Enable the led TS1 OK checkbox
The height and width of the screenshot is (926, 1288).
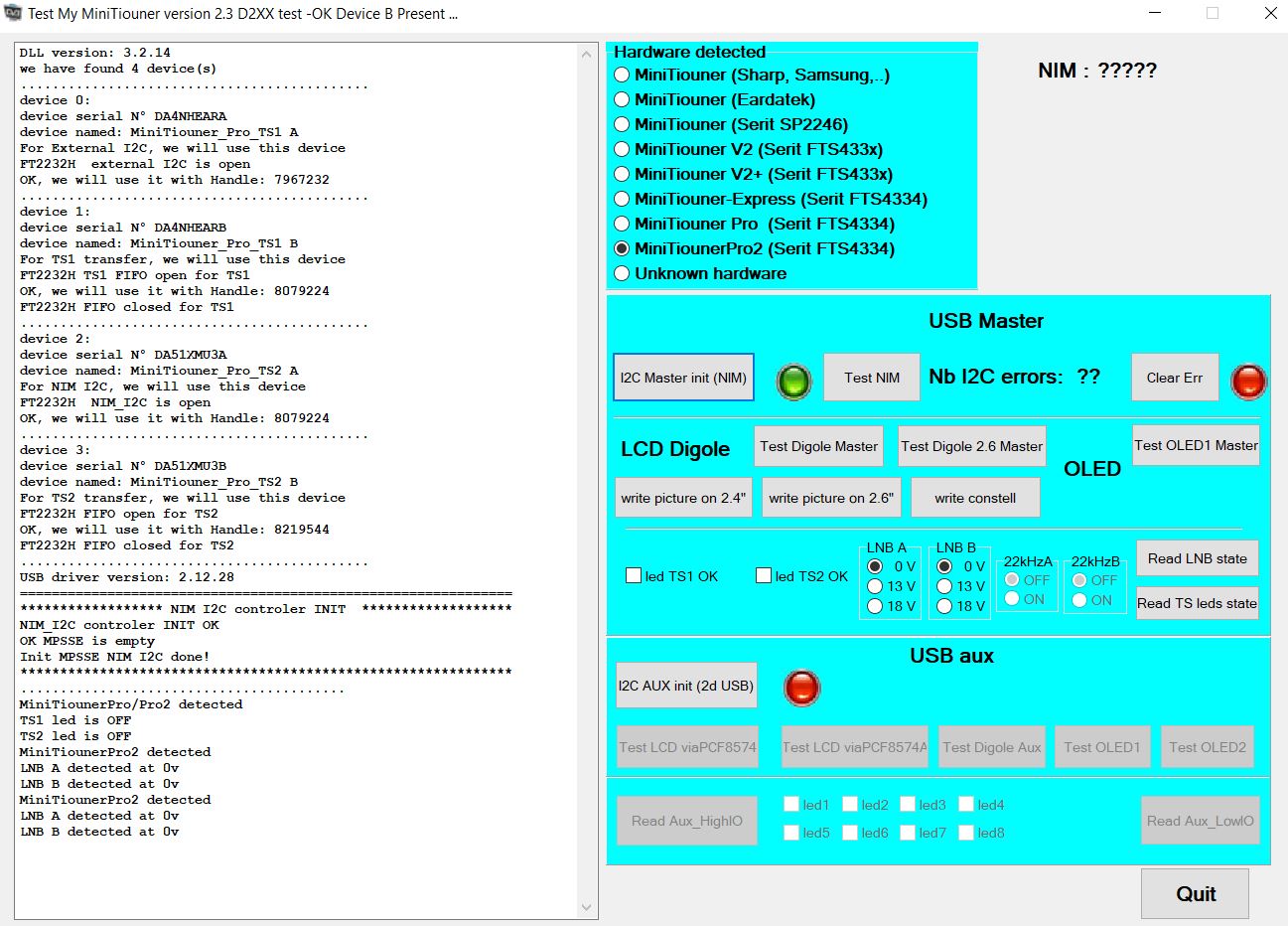[634, 575]
